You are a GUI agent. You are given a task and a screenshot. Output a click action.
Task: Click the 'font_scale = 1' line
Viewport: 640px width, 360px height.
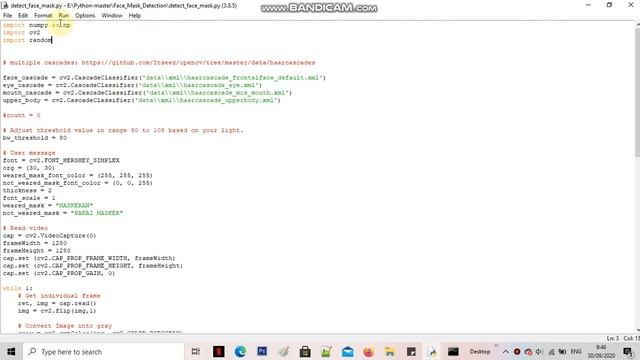pyautogui.click(x=29, y=198)
